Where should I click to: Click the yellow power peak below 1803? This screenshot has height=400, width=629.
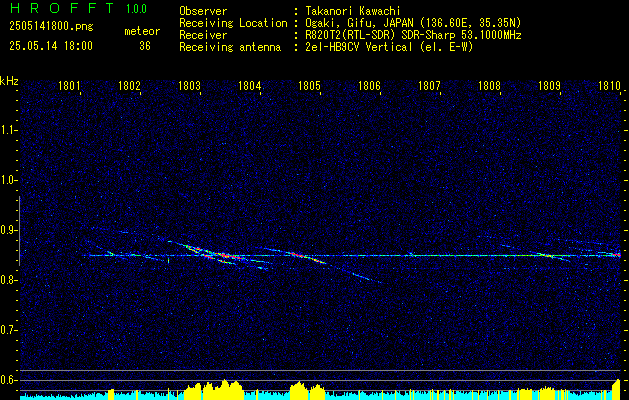click(214, 390)
